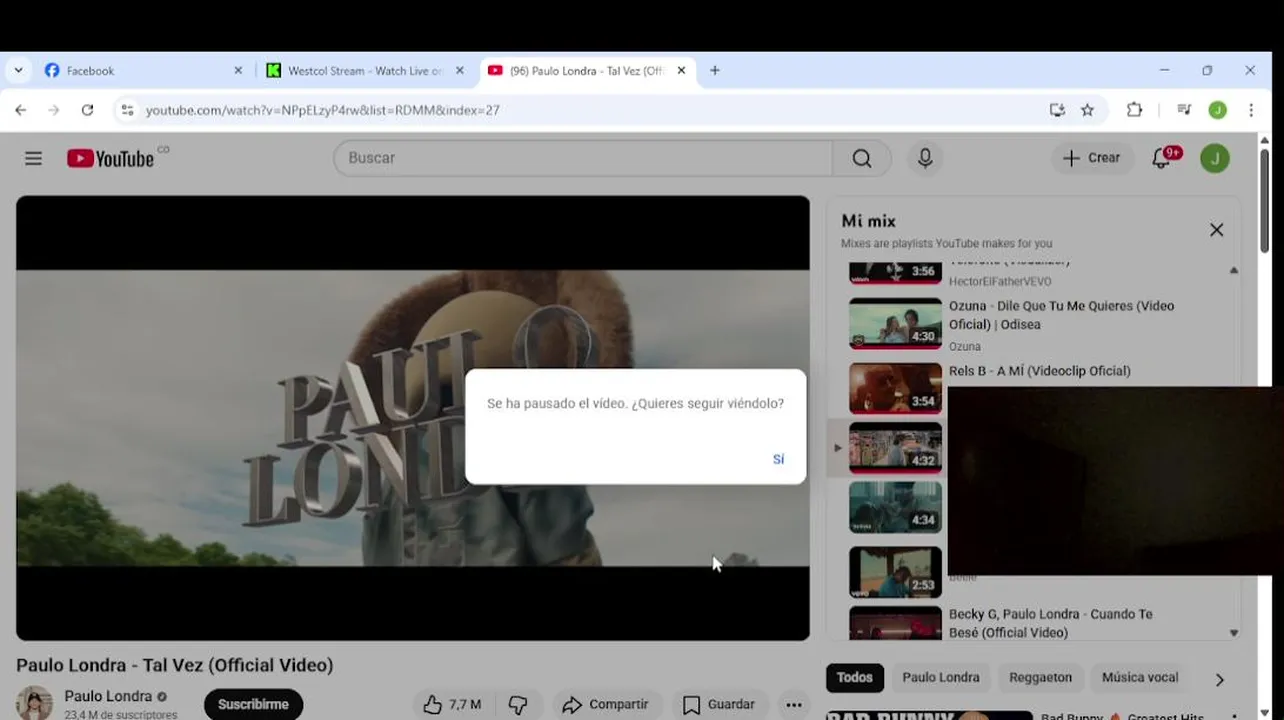Open the YouTube hamburger guide menu
Image resolution: width=1284 pixels, height=720 pixels.
click(x=33, y=158)
